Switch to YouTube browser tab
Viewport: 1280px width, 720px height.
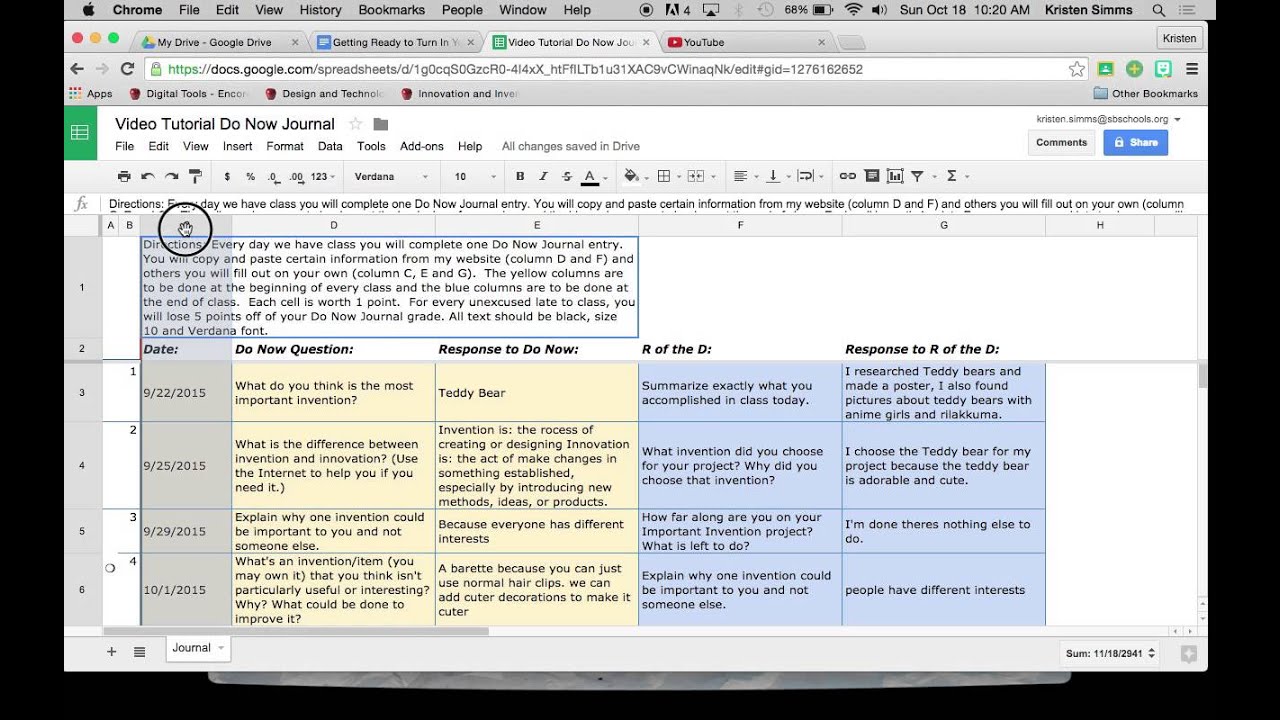tap(745, 42)
